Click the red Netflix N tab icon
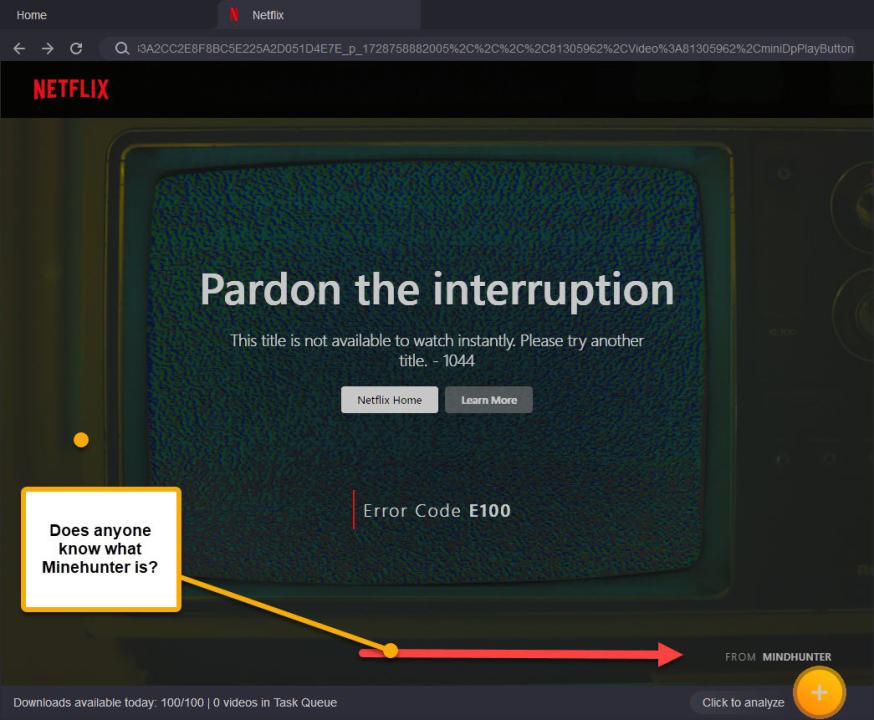Image resolution: width=874 pixels, height=720 pixels. coord(234,14)
